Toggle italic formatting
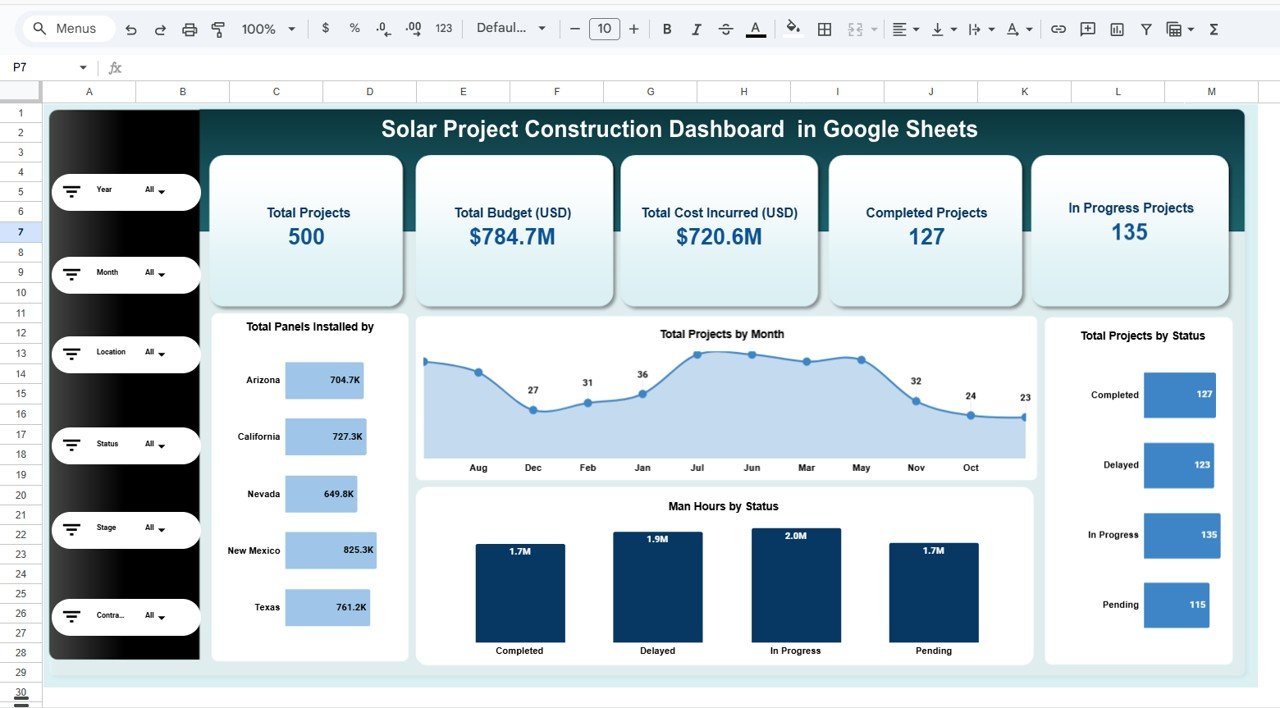The width and height of the screenshot is (1280, 708). point(696,29)
